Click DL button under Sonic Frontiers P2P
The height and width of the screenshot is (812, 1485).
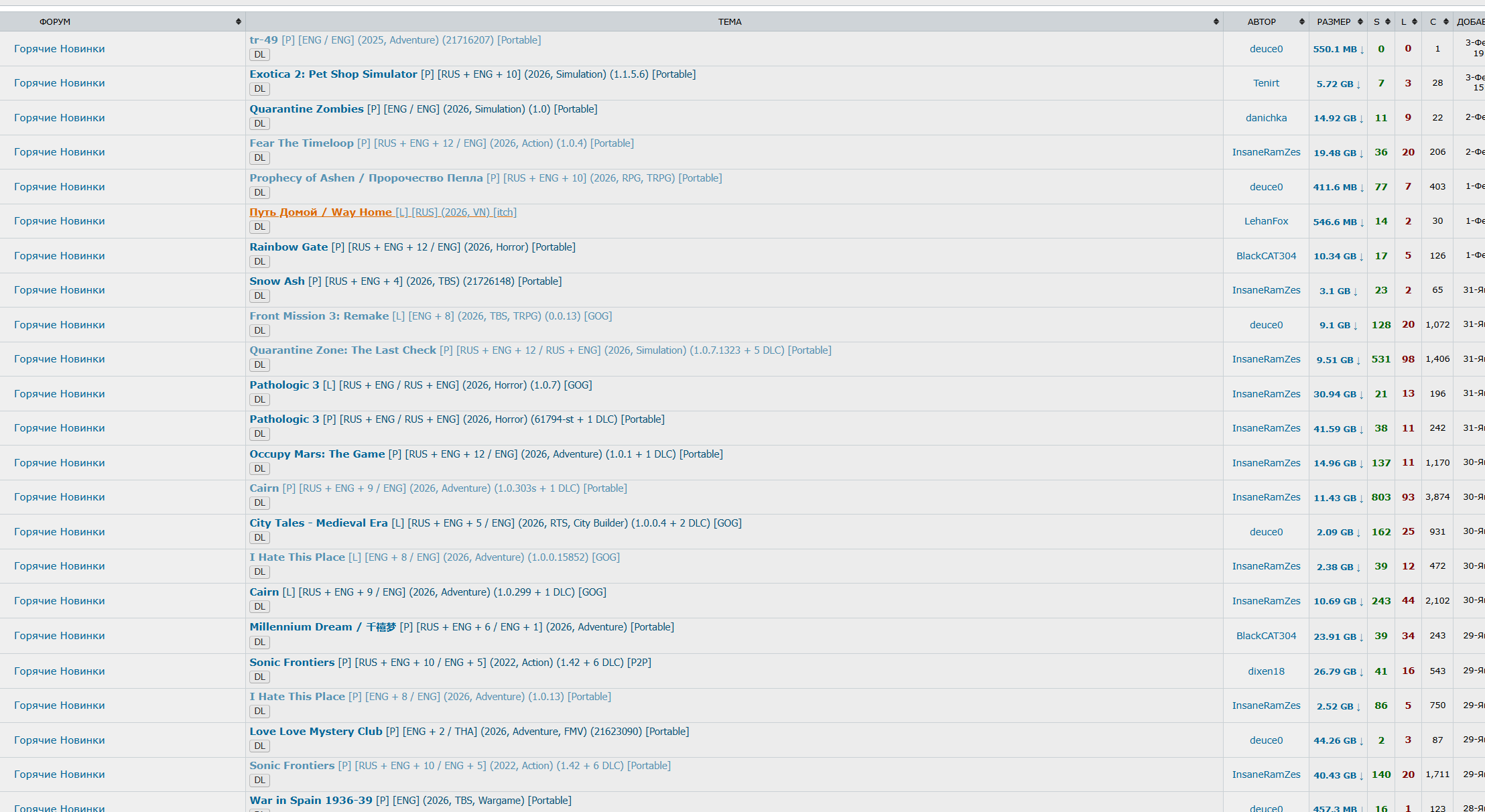click(x=259, y=677)
